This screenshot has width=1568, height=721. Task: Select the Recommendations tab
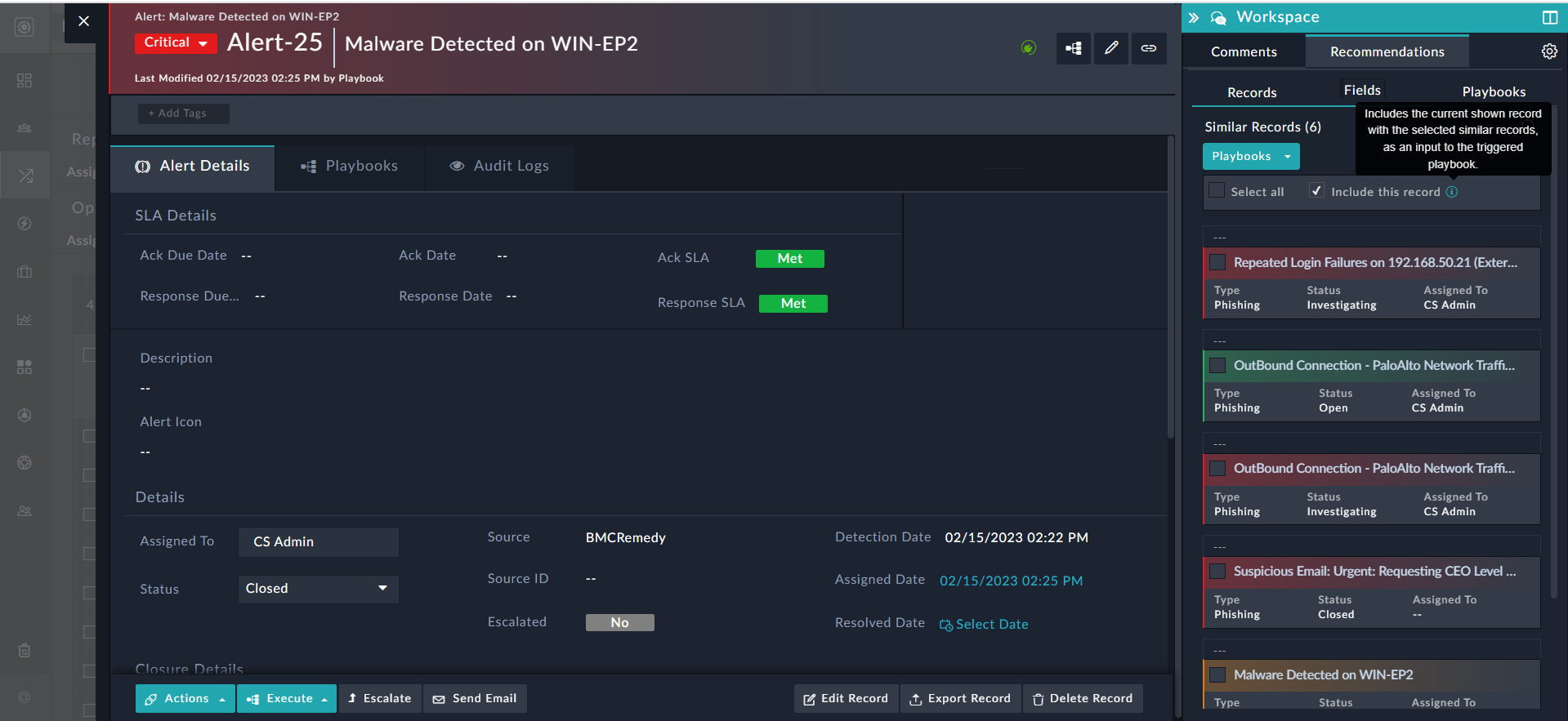click(1387, 51)
